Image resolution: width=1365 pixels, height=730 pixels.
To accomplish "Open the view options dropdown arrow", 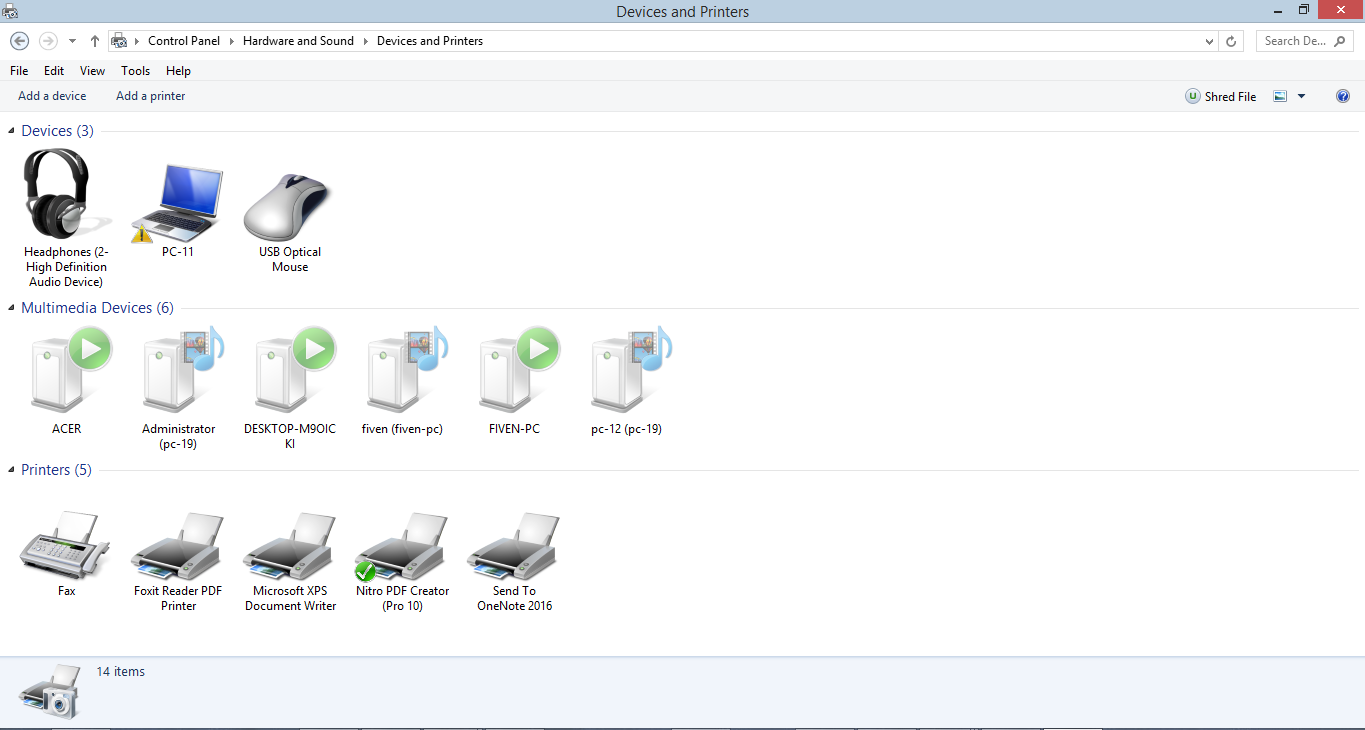I will (x=1301, y=96).
